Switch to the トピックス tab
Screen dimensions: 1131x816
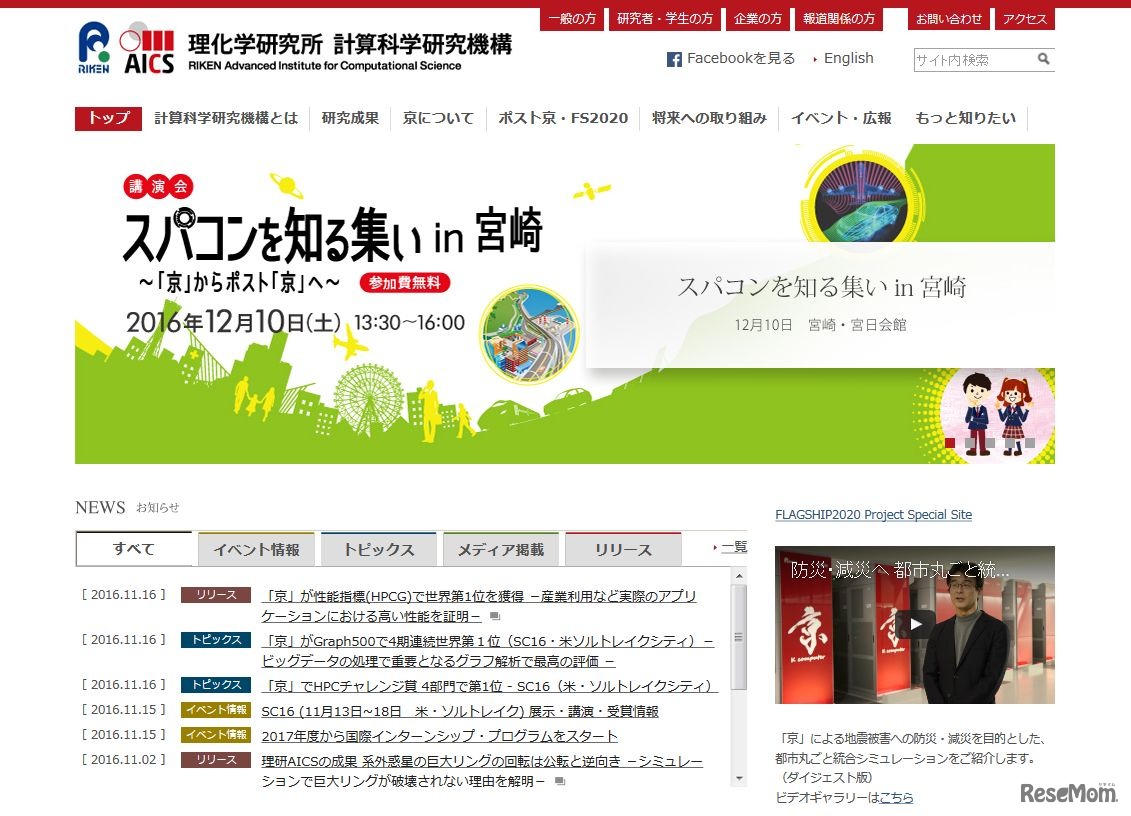378,547
